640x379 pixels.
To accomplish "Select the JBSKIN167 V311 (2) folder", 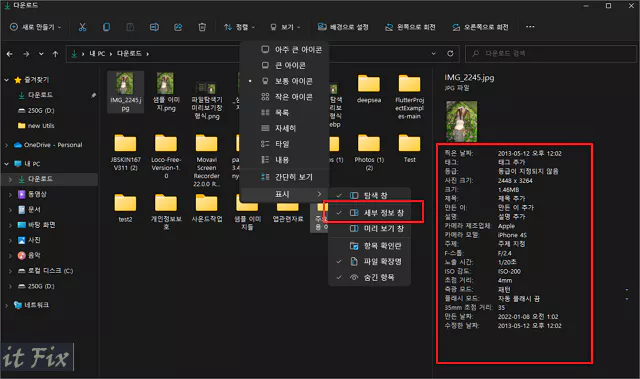I will click(x=125, y=153).
